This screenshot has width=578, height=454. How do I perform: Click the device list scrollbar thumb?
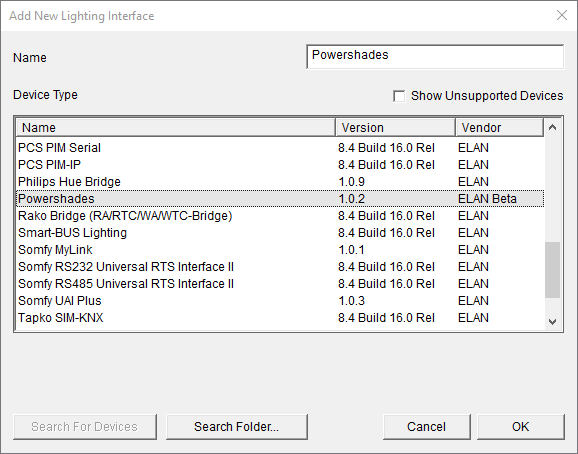click(552, 270)
